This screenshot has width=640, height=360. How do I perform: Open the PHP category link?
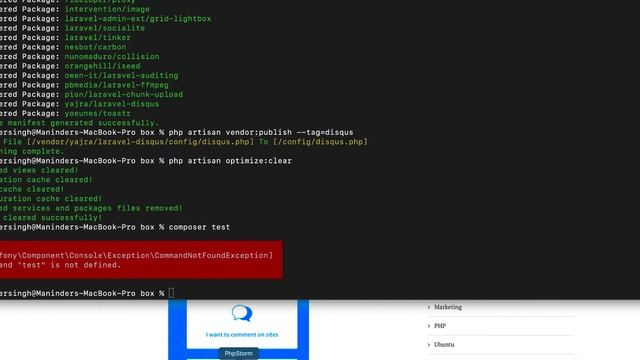coord(440,326)
